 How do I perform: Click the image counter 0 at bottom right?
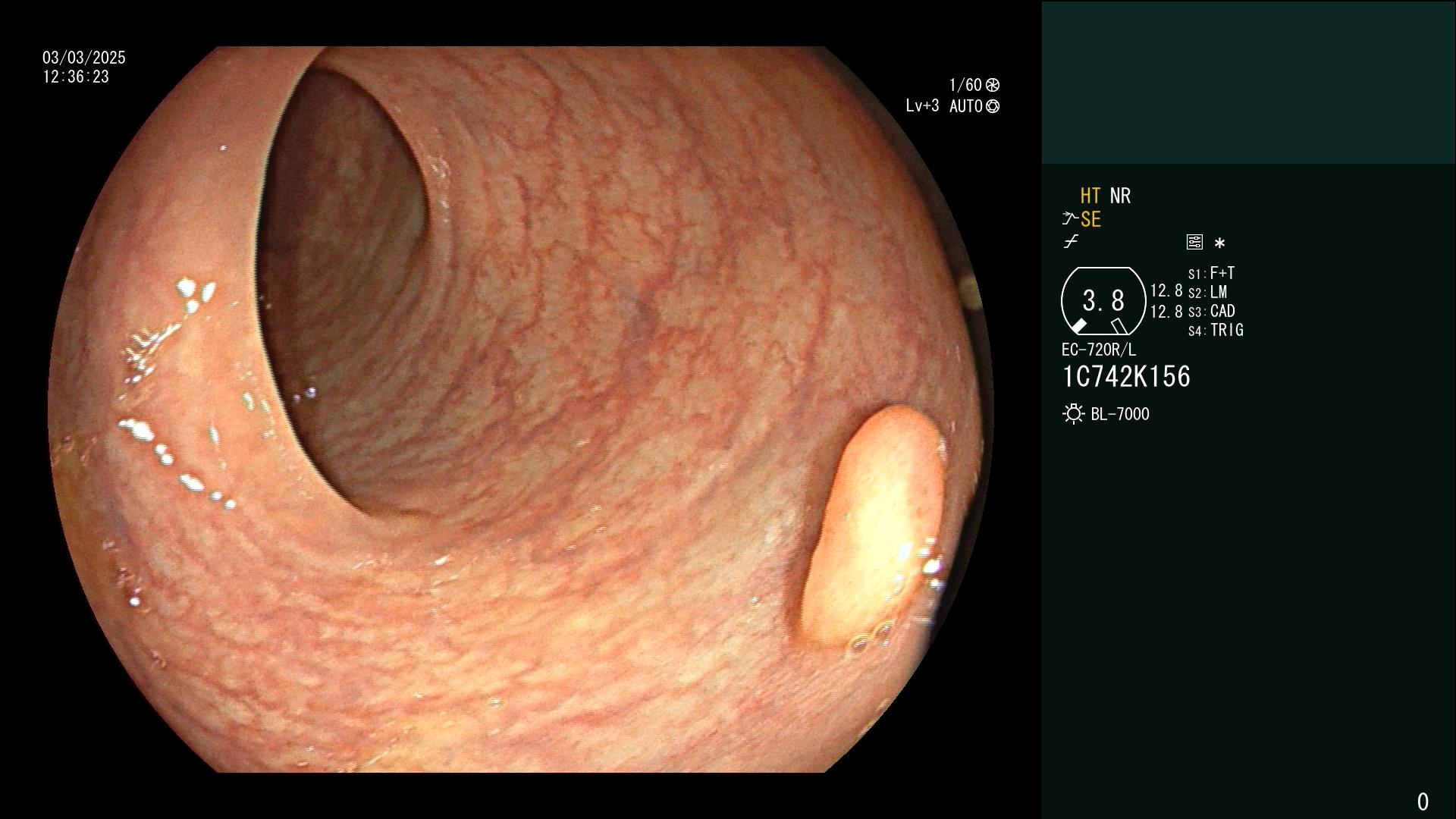tap(1423, 802)
